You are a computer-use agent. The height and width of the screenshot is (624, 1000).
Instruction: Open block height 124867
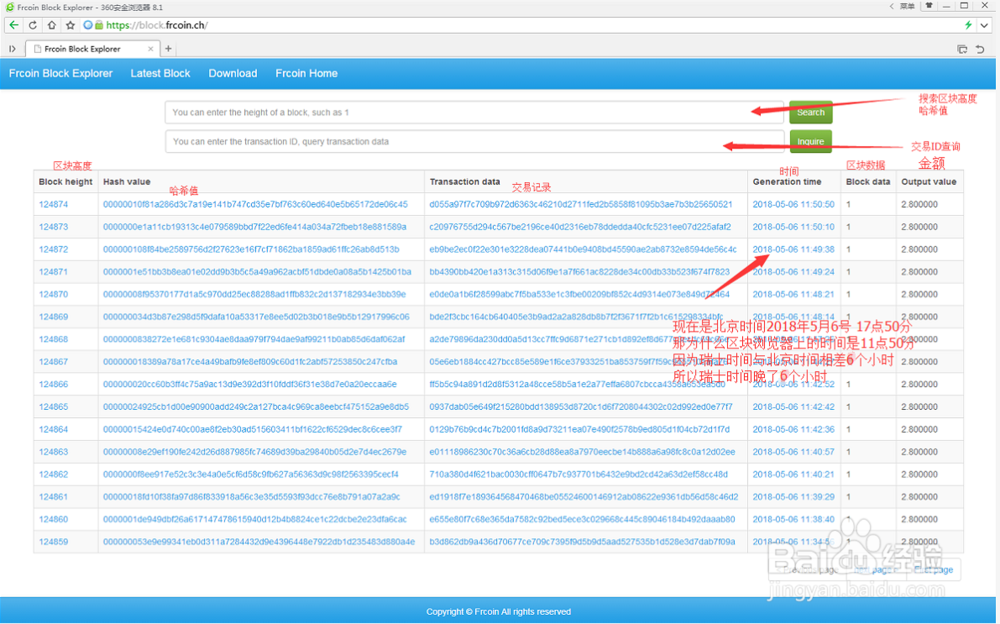coord(53,362)
